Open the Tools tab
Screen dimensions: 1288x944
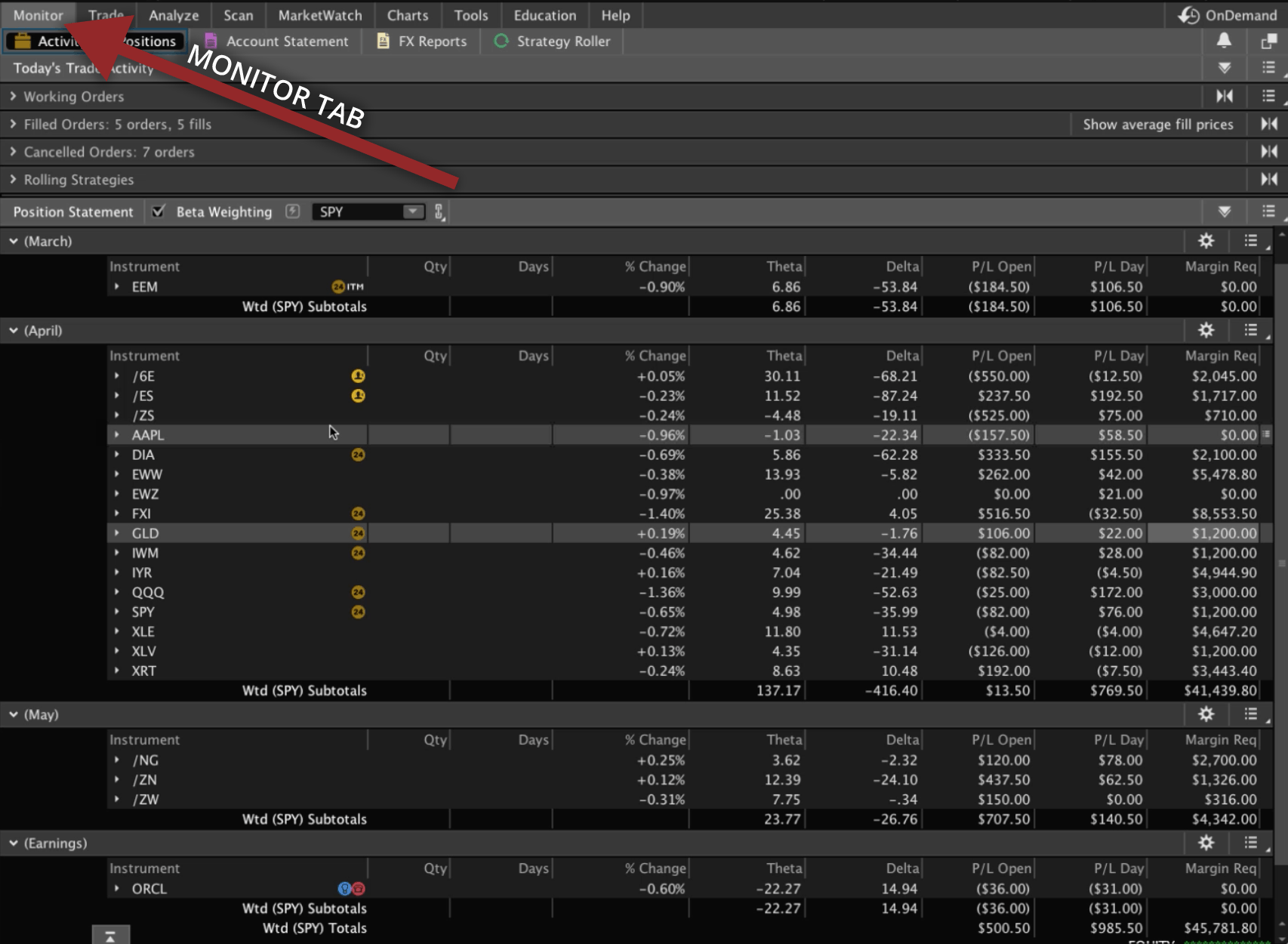coord(471,15)
